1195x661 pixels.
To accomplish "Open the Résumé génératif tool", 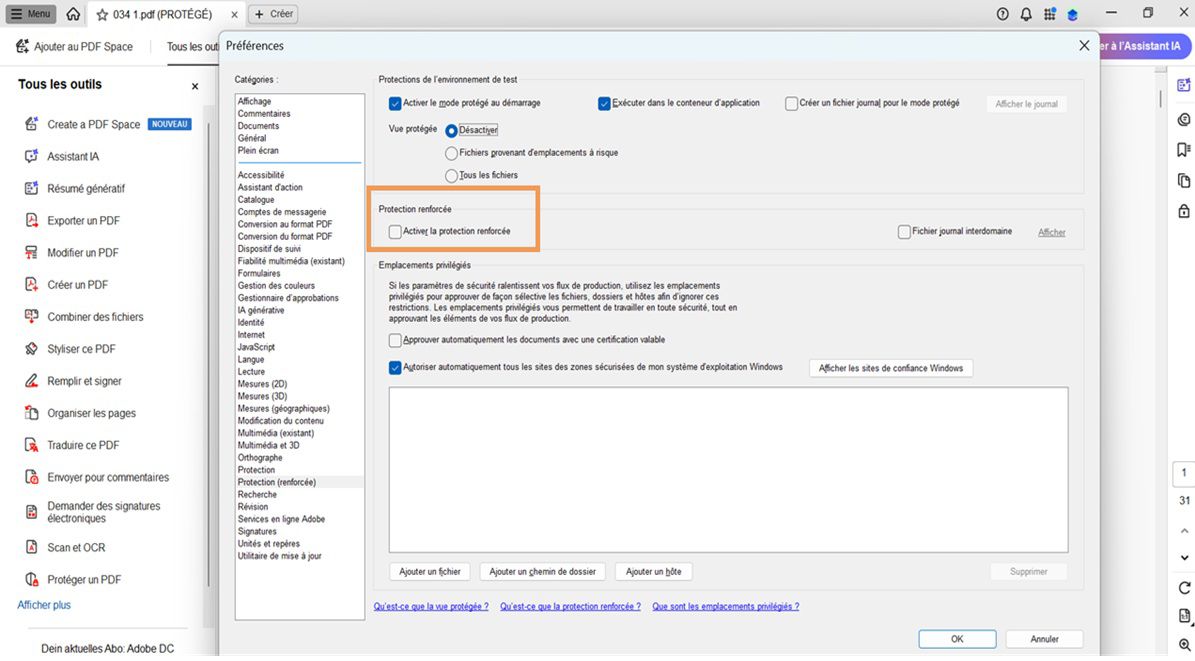I will (x=74, y=188).
